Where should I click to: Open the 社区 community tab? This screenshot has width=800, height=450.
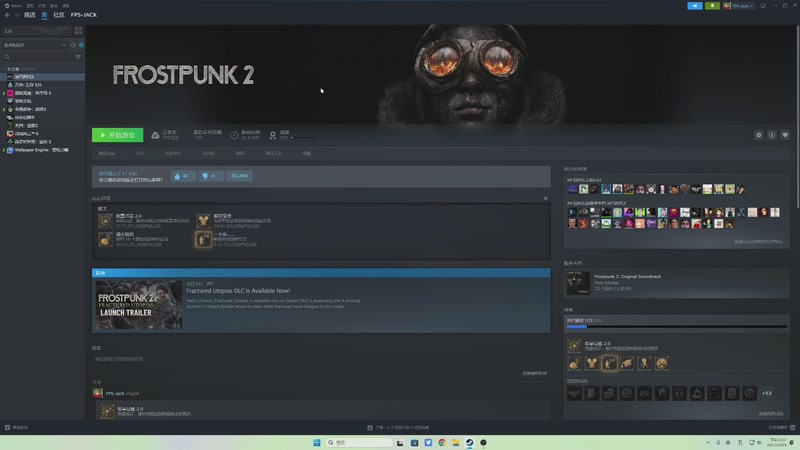coord(59,15)
